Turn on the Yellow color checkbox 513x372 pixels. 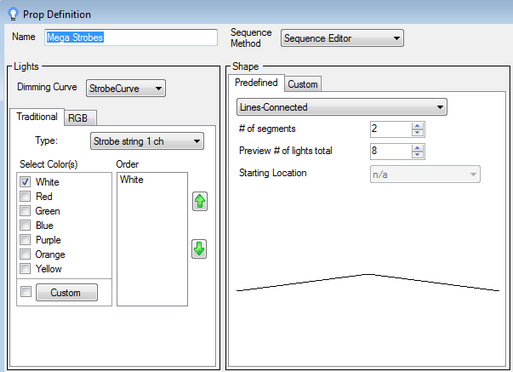click(25, 269)
